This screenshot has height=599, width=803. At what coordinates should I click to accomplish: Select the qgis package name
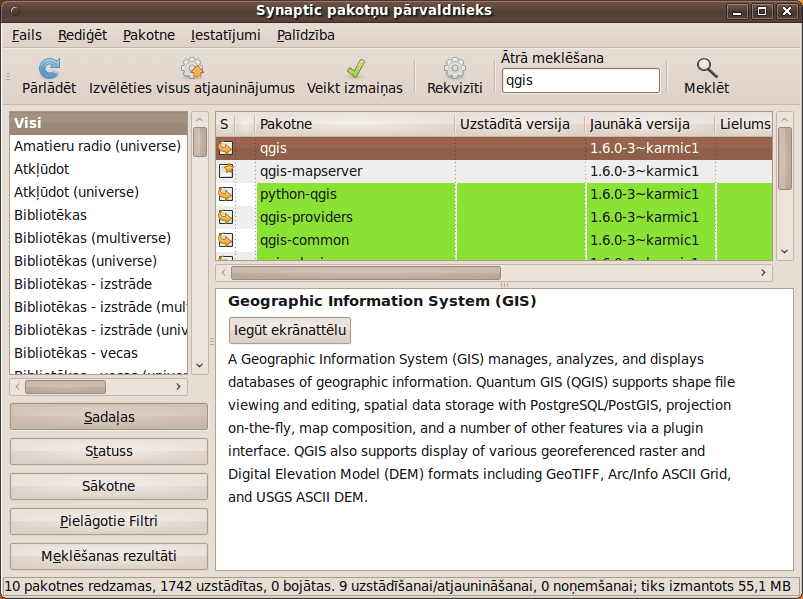point(273,148)
